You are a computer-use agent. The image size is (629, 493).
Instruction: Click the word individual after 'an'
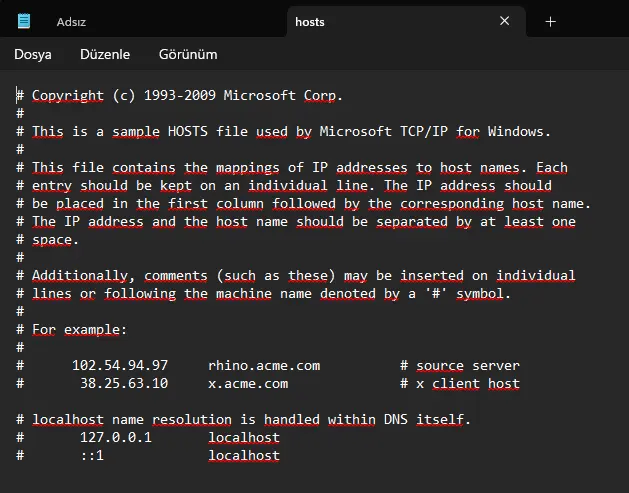(x=288, y=185)
